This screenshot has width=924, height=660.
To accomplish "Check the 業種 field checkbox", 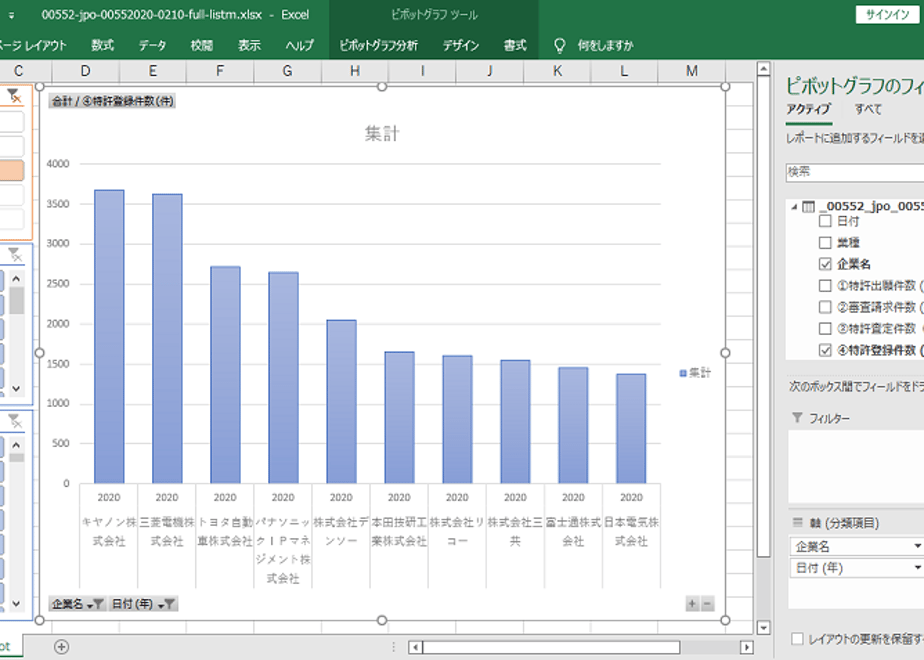I will [825, 243].
